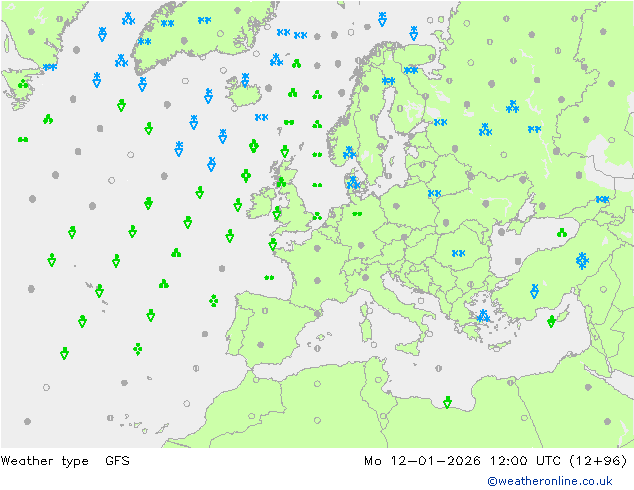Select the green rain symbol off East Anglia
Viewport: 634px width, 490px height.
pos(317,216)
